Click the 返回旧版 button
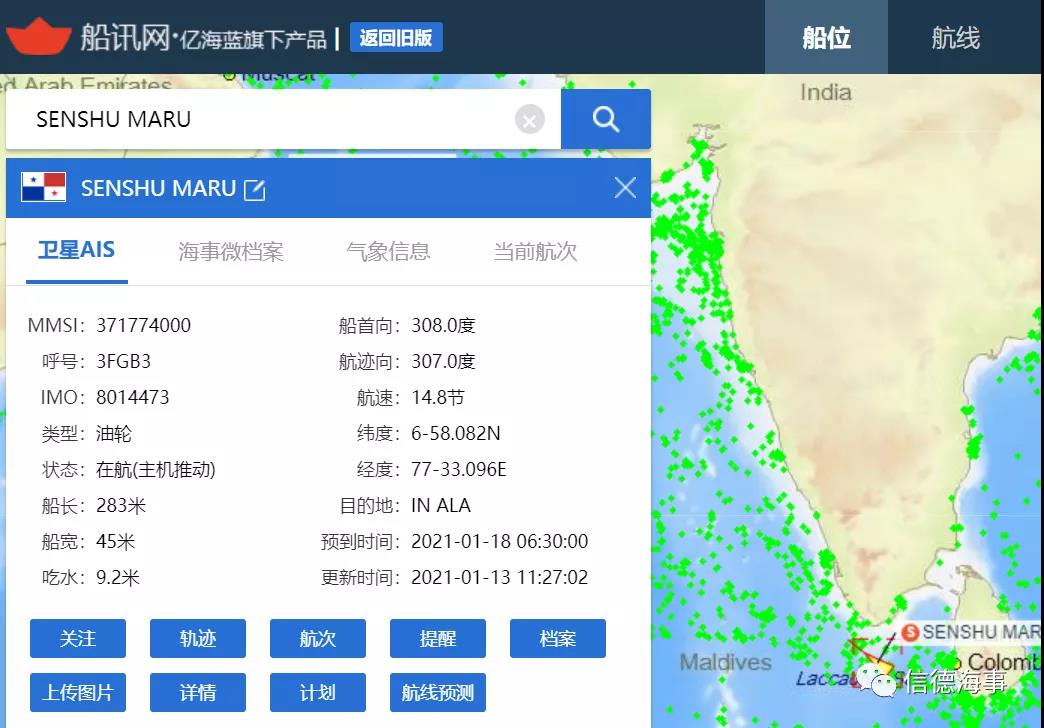The height and width of the screenshot is (728, 1044). (396, 37)
